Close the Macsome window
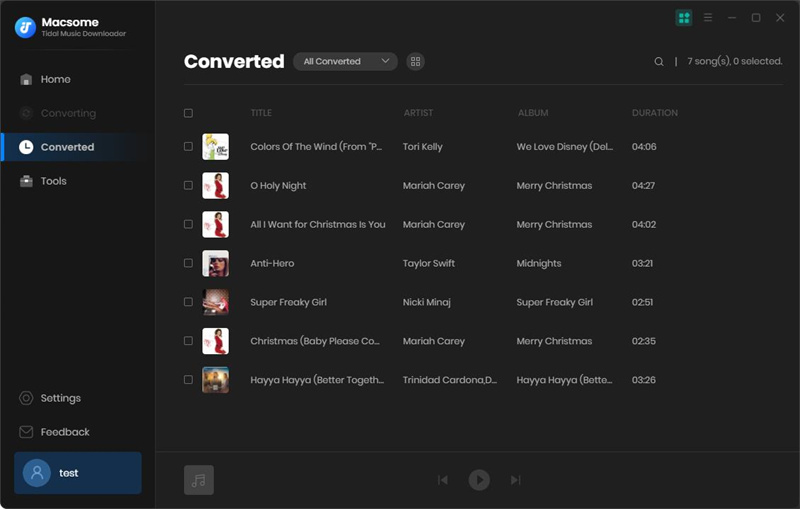The width and height of the screenshot is (800, 509). [x=780, y=18]
